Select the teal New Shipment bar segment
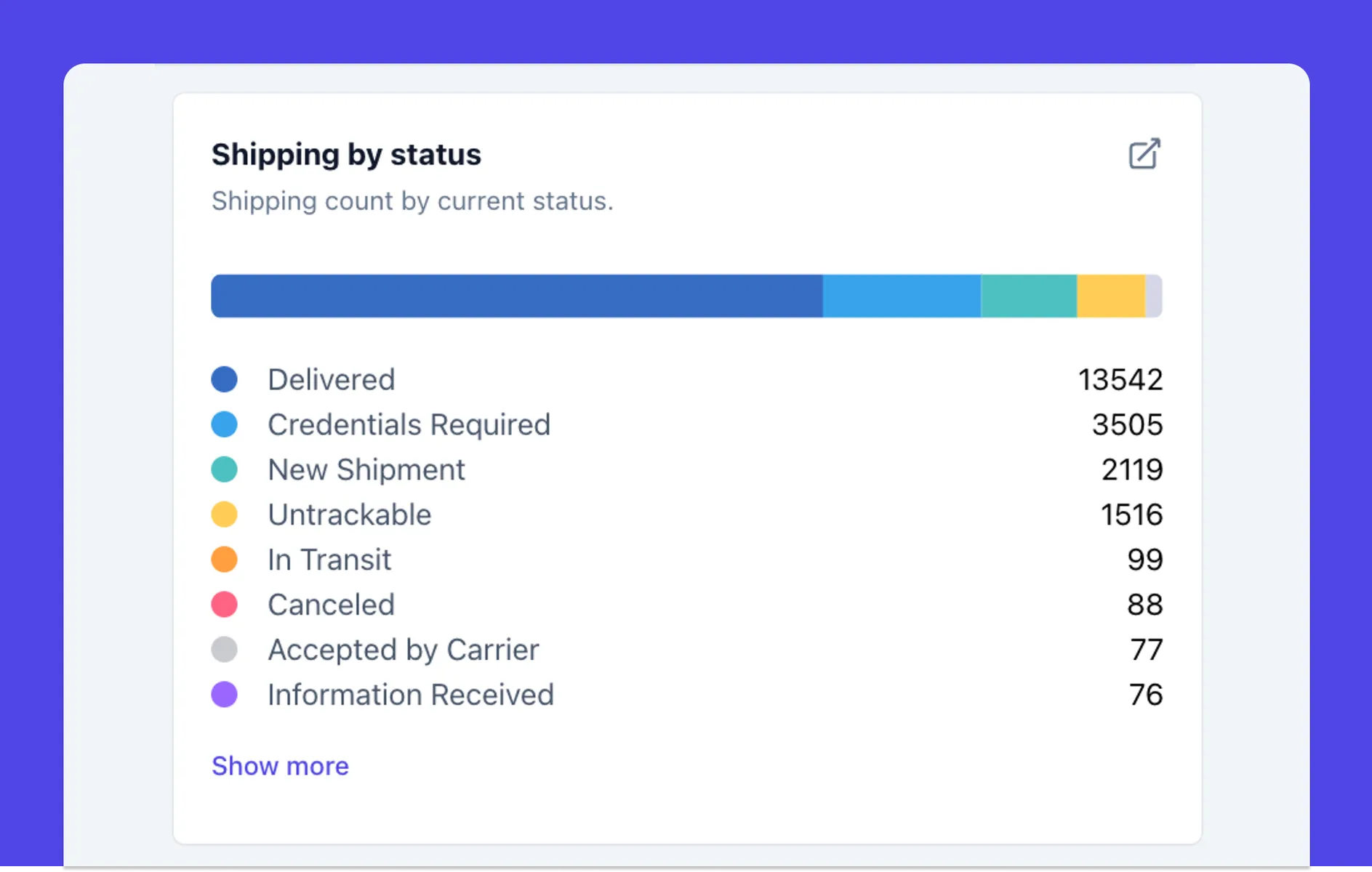Image resolution: width=1372 pixels, height=872 pixels. click(x=1028, y=296)
